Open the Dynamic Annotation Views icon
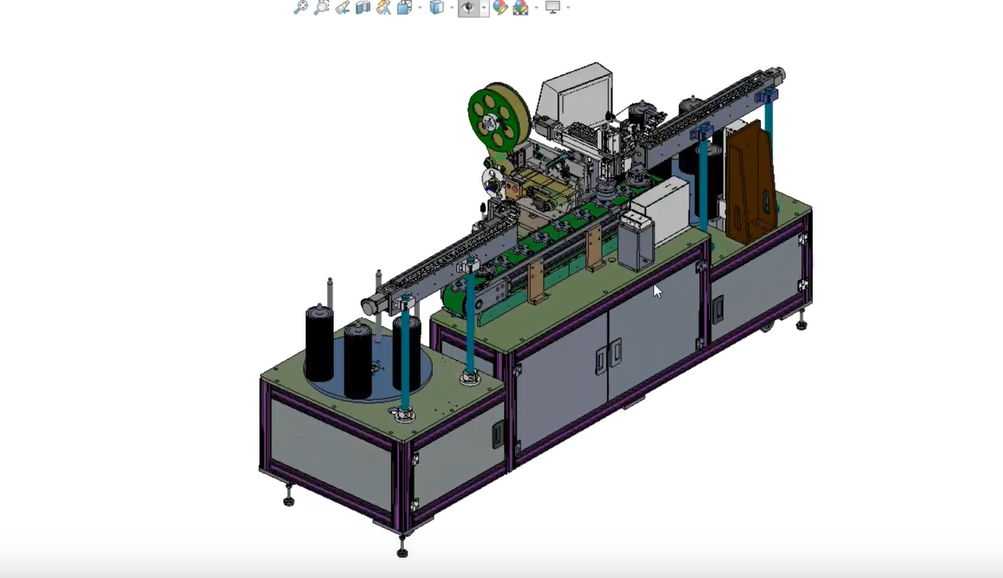This screenshot has height=578, width=1003. point(383,7)
